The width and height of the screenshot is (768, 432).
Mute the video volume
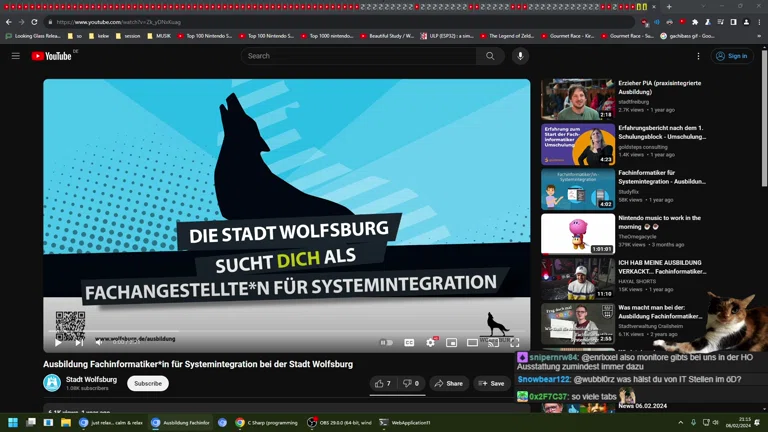click(x=99, y=342)
